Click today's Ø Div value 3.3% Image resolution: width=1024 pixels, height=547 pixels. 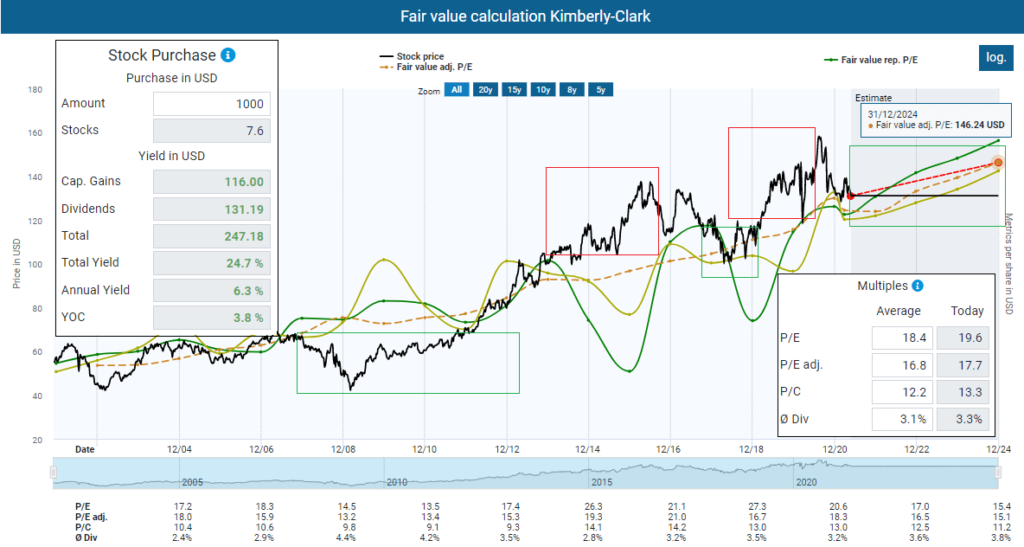click(963, 418)
